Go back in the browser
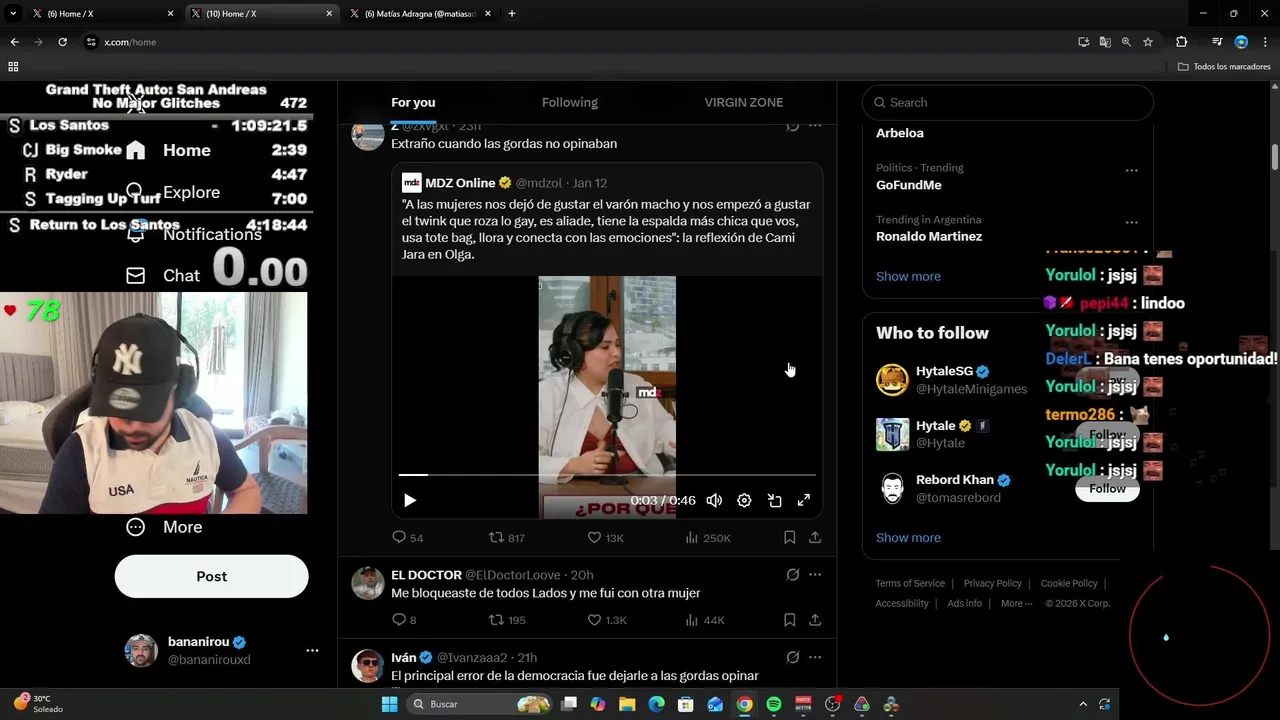 coord(14,42)
